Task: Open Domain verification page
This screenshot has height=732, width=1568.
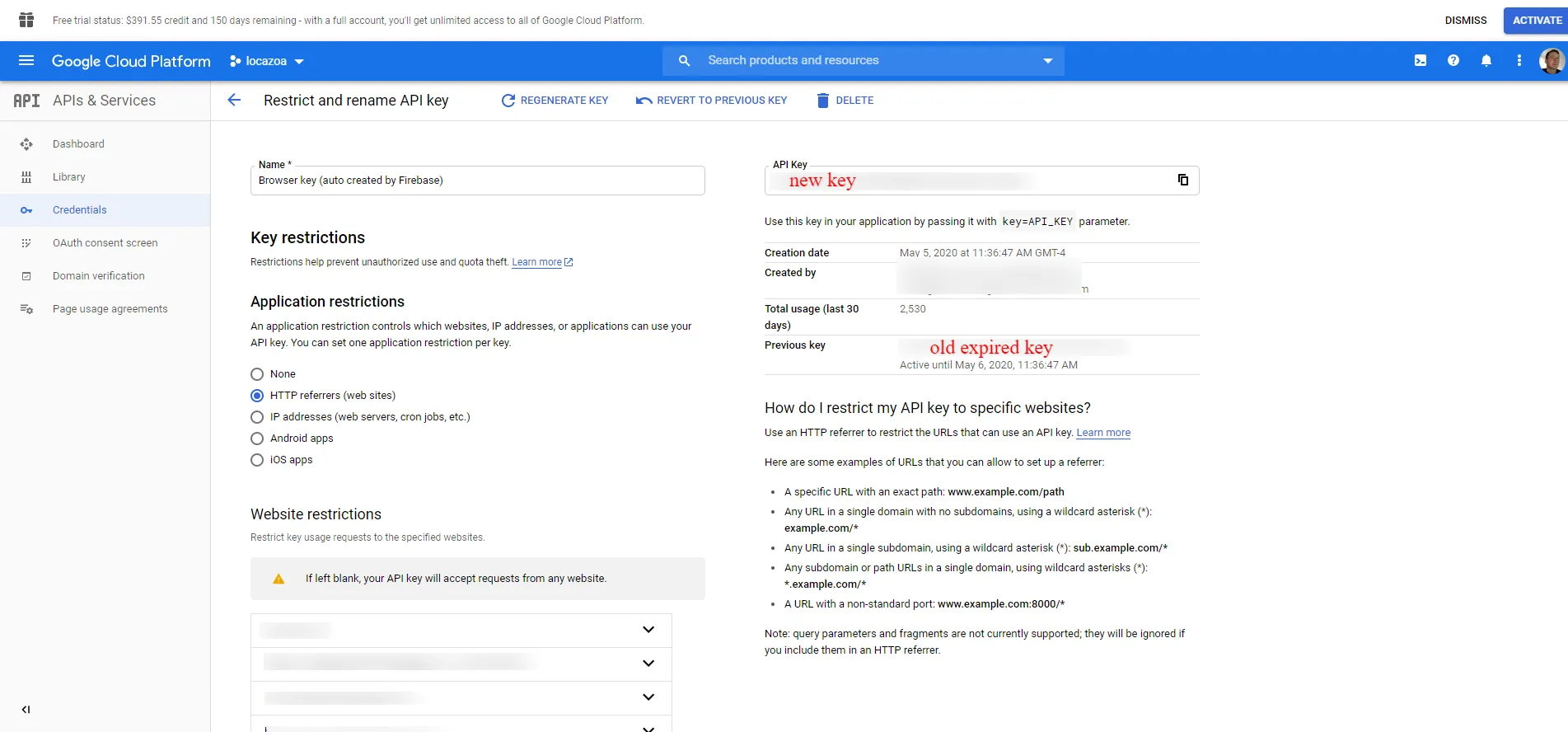Action: (99, 276)
